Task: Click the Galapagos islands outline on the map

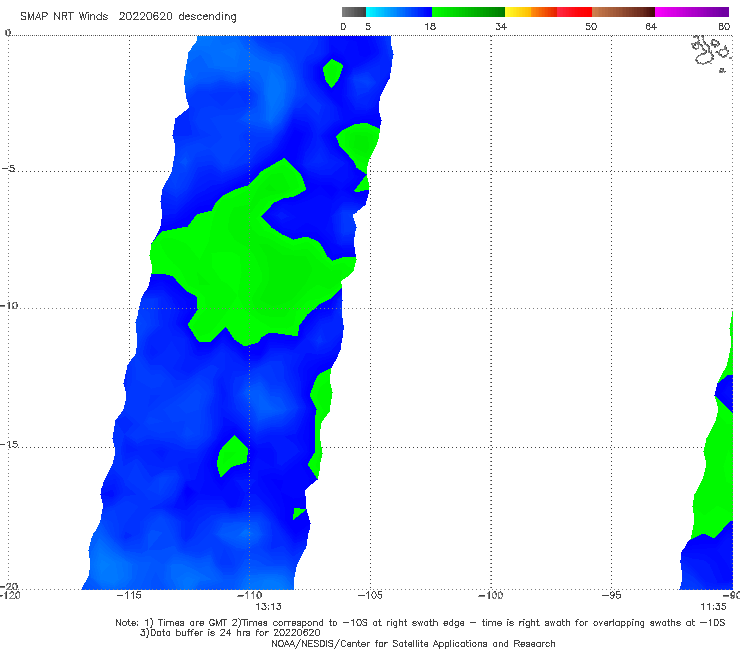Action: [711, 53]
